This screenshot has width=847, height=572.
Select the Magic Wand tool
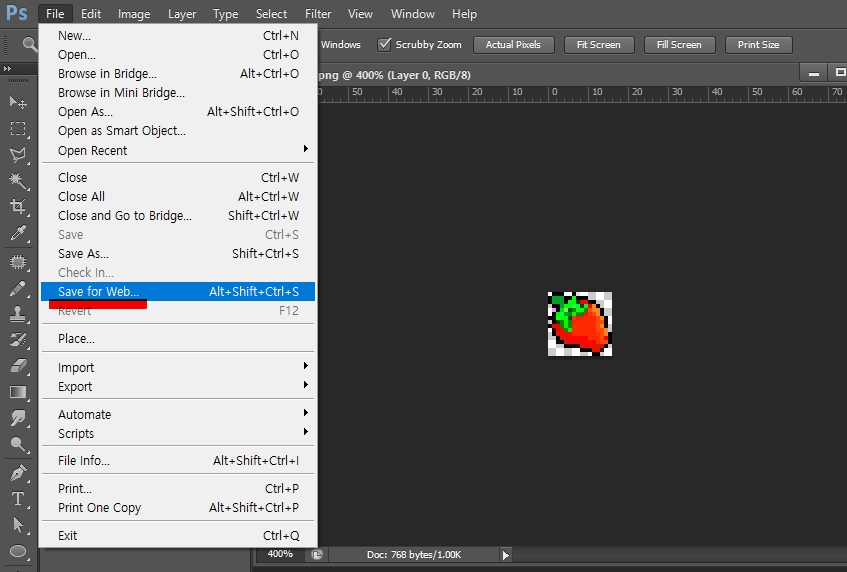(x=18, y=180)
